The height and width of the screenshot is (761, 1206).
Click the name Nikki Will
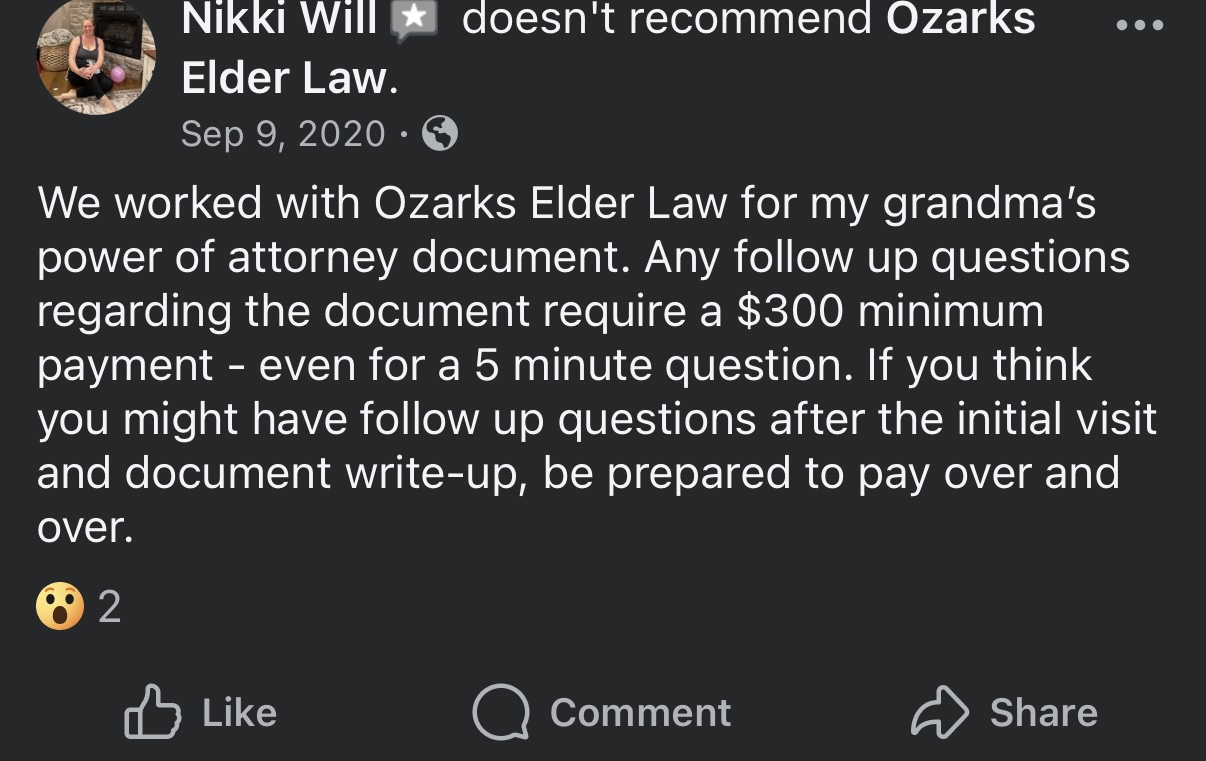point(279,19)
